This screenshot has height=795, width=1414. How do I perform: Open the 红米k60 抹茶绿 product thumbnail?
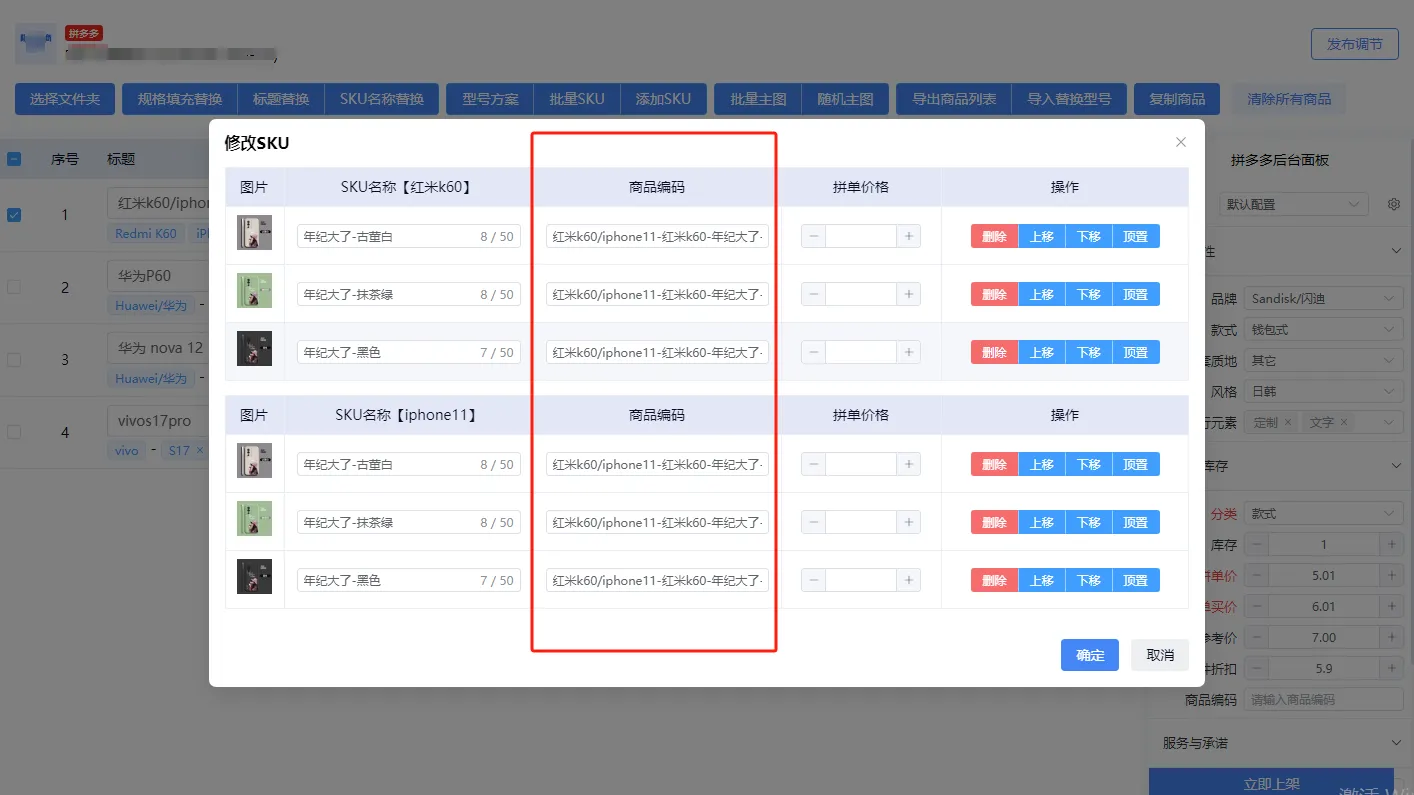point(254,291)
